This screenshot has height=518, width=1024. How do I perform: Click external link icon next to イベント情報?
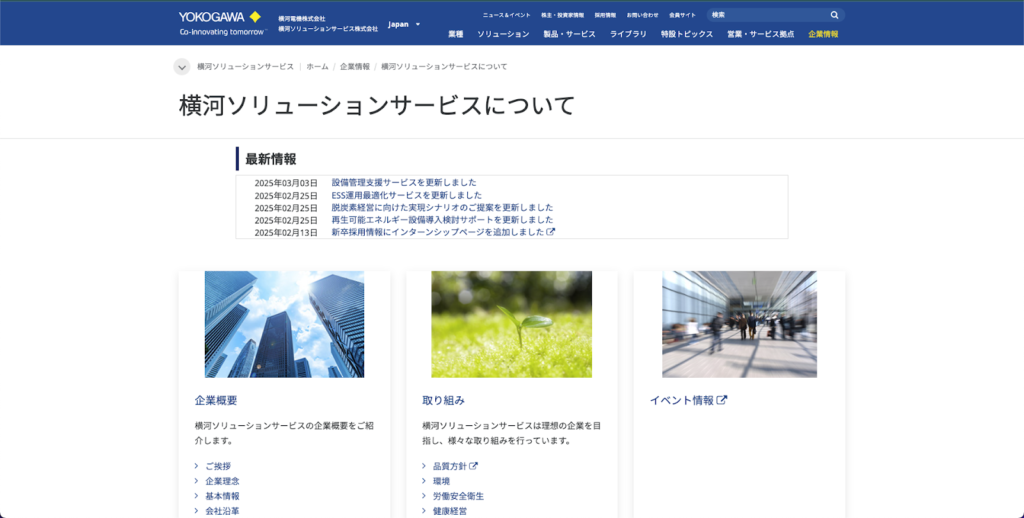coord(722,400)
